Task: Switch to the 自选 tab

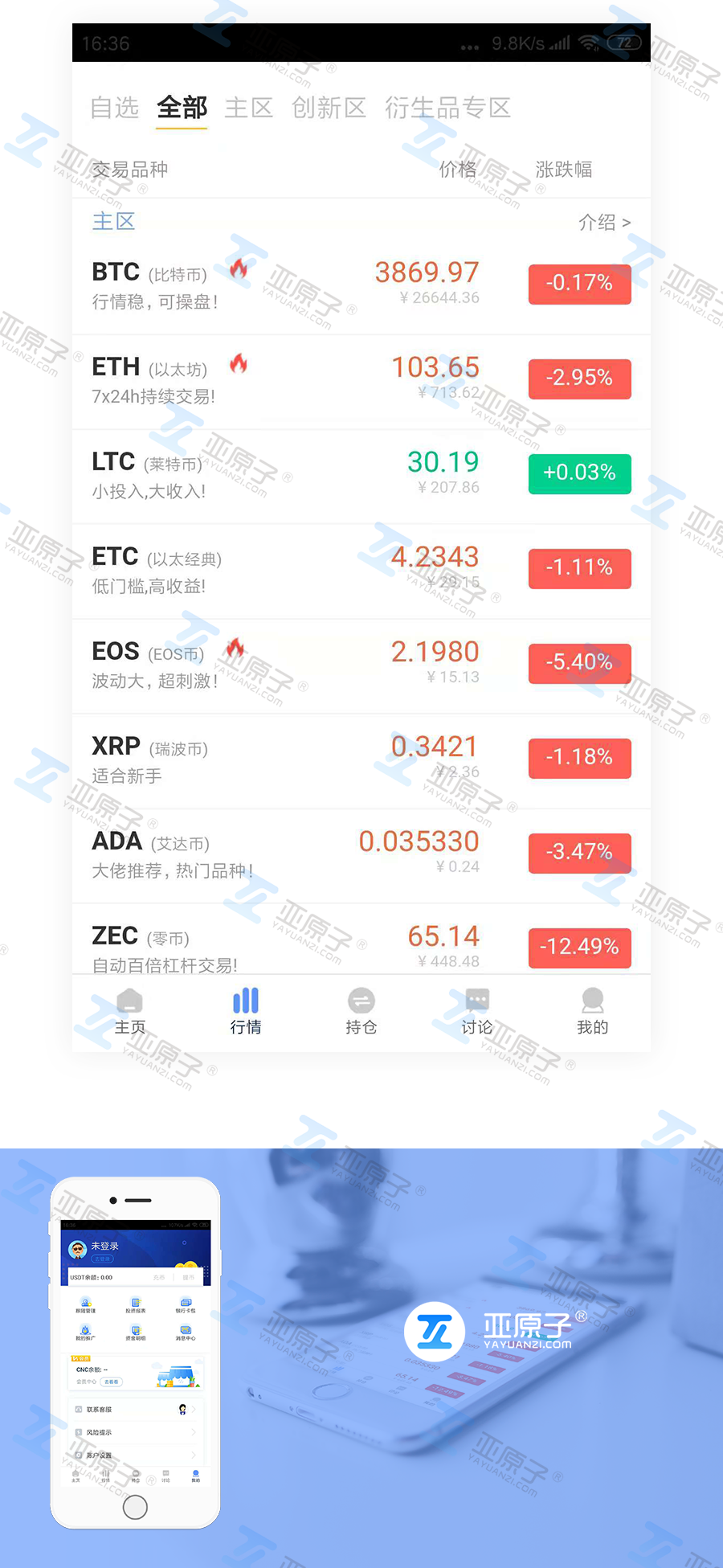Action: click(x=114, y=108)
